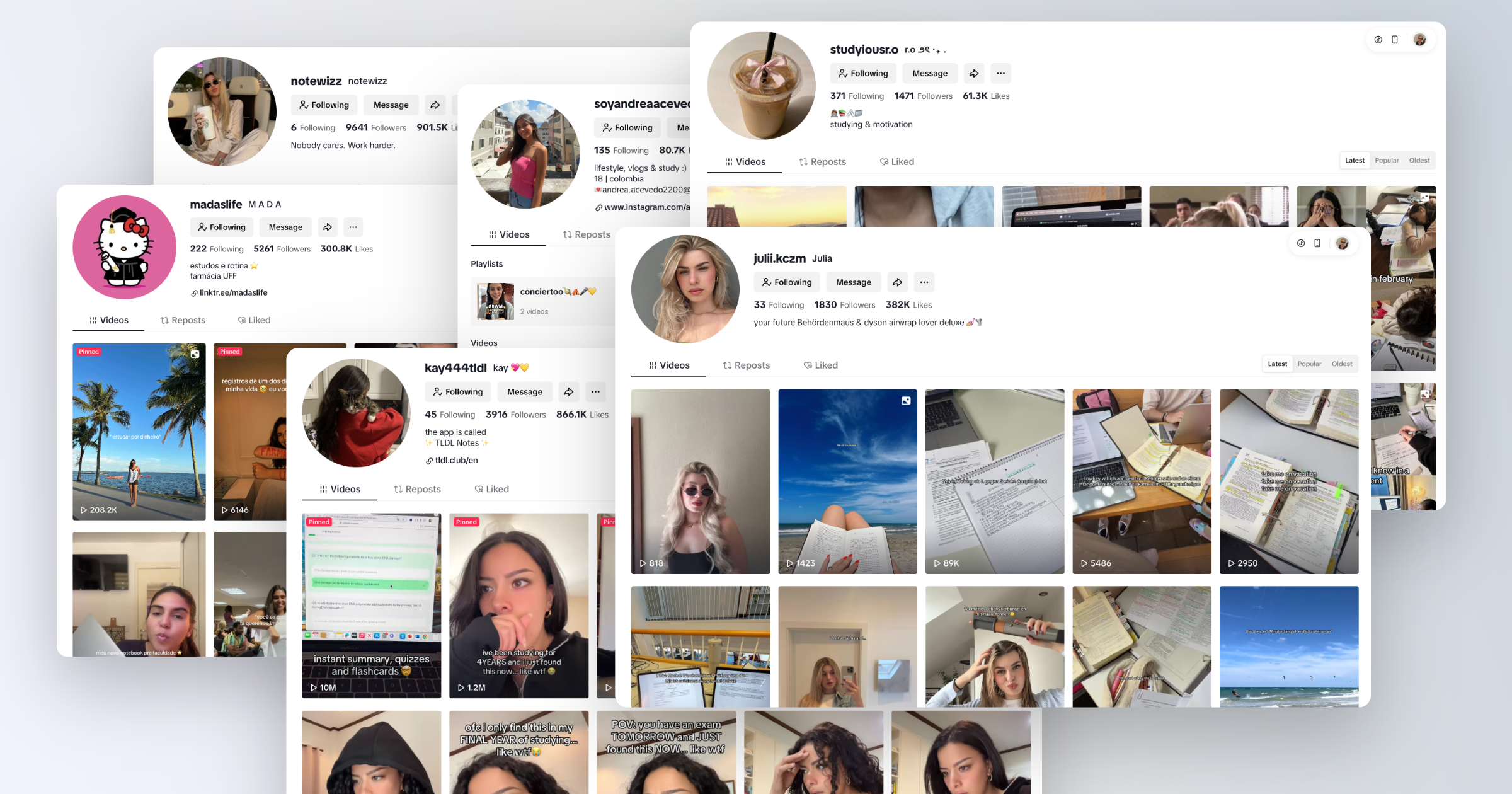Click avatar icon in studyiousr.o top-right toolbar
This screenshot has width=1512, height=794.
click(1419, 40)
